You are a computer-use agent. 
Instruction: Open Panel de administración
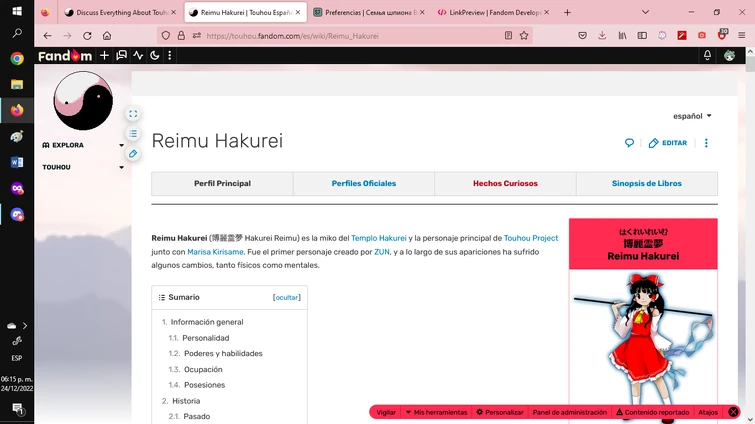pos(570,412)
